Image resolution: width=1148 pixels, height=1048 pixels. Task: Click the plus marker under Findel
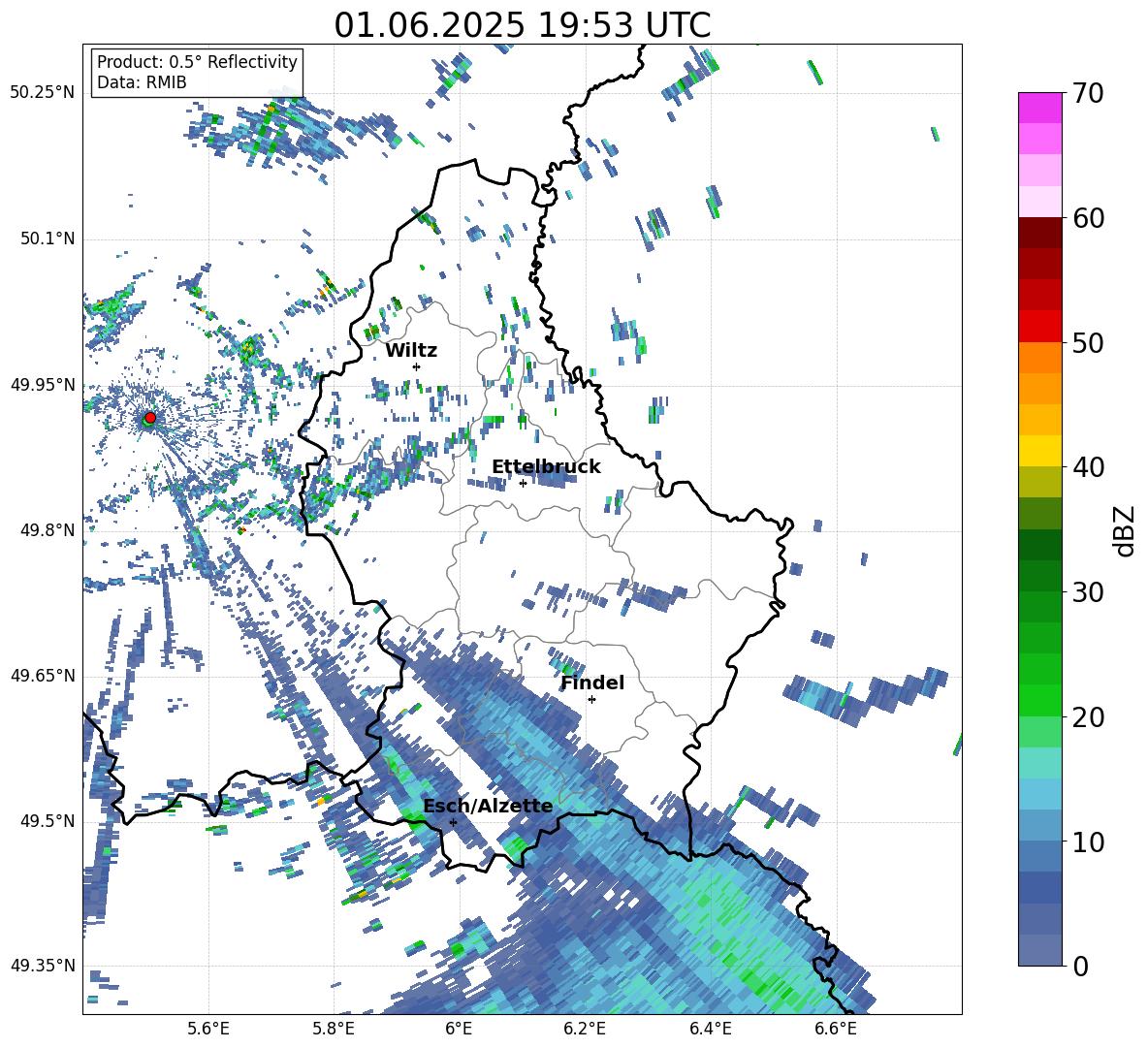(x=591, y=700)
